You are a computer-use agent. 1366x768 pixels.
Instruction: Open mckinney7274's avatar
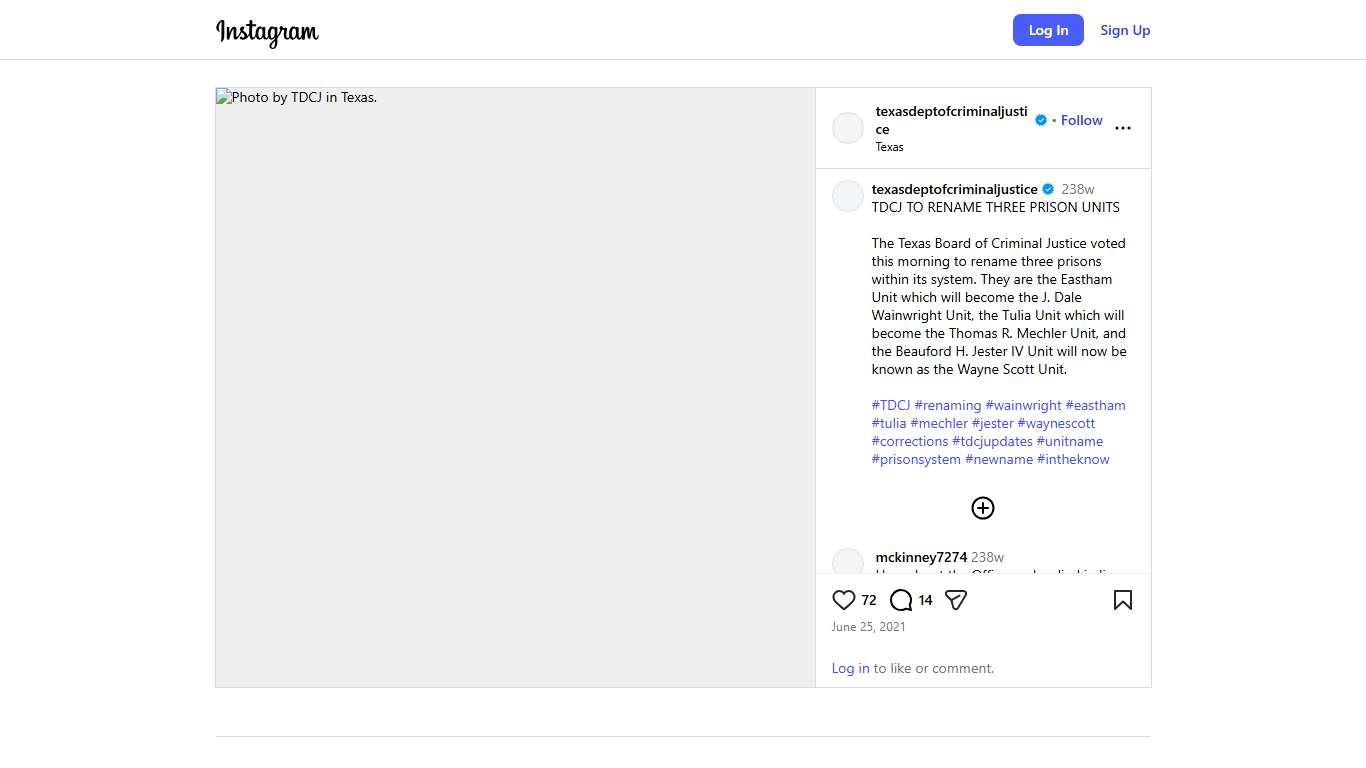[x=848, y=562]
